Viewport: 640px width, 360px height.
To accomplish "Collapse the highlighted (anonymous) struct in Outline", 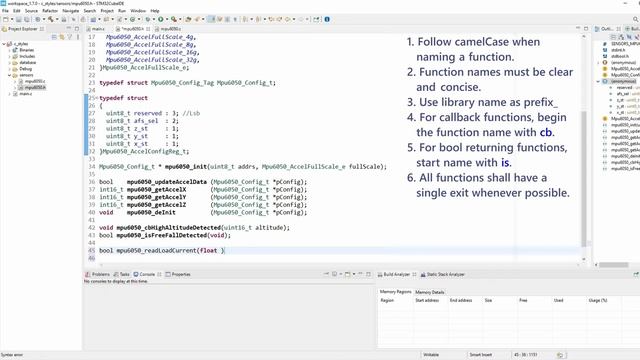I will [x=598, y=81].
